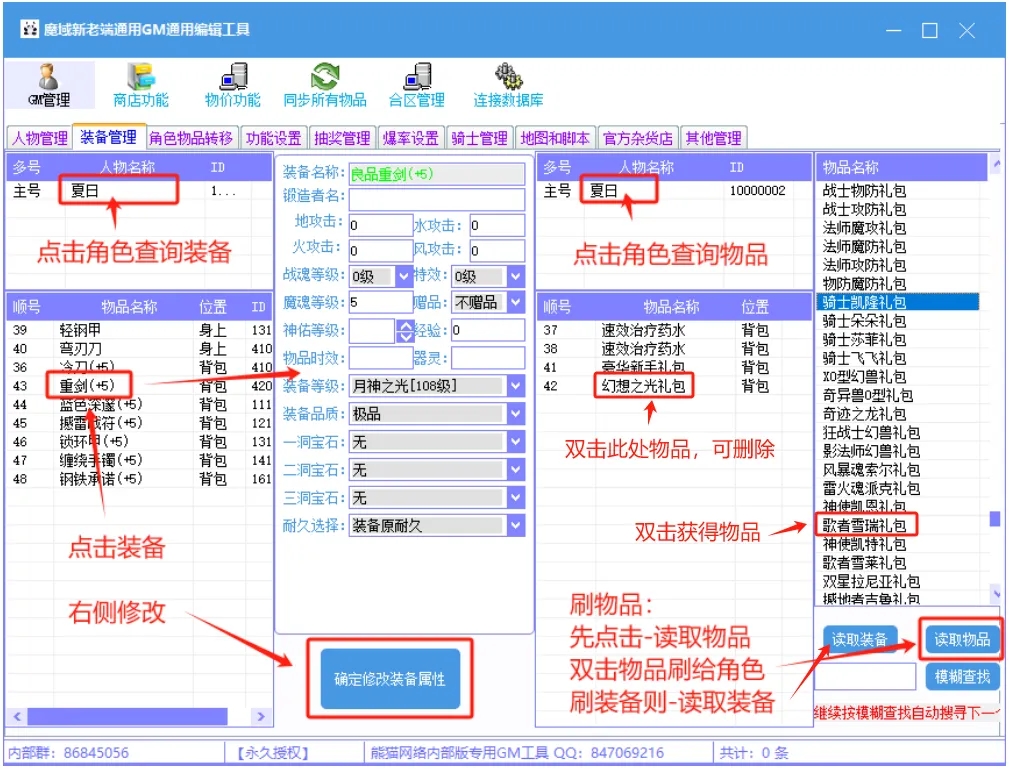
Task: Click the 器灵 input field
Action: click(x=488, y=358)
